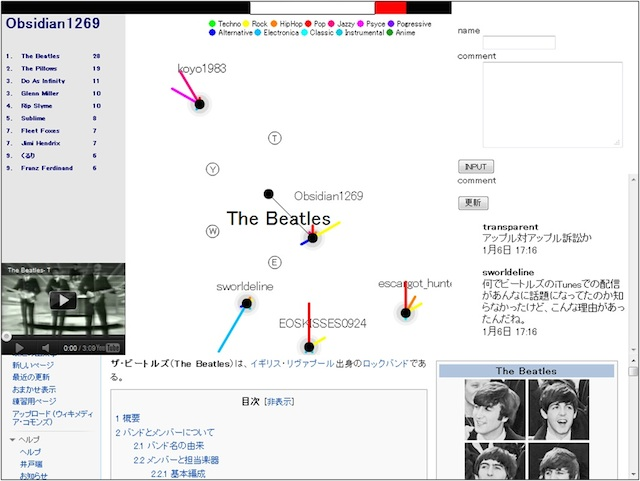Click the Electronica genre light-blue dot
The image size is (640, 481).
pos(258,32)
